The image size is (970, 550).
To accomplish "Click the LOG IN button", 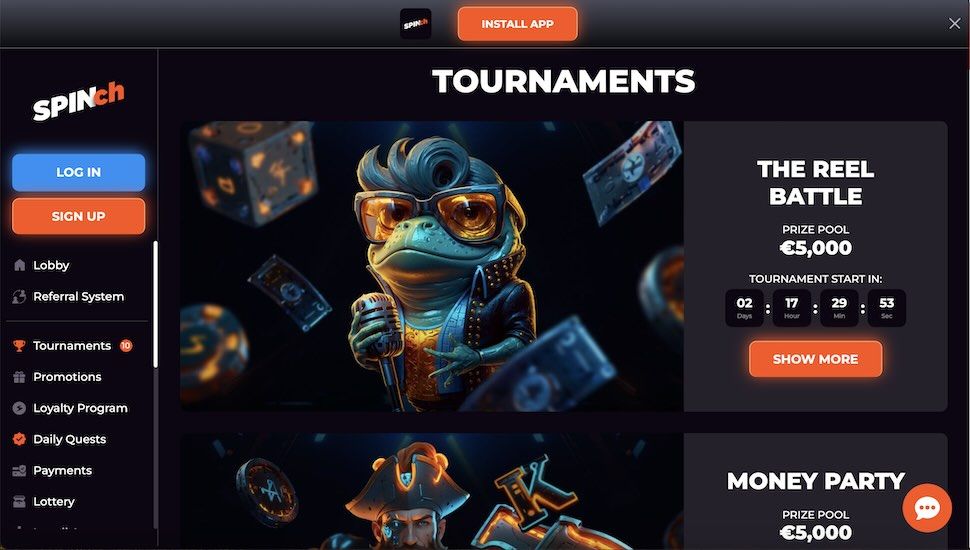I will (79, 172).
